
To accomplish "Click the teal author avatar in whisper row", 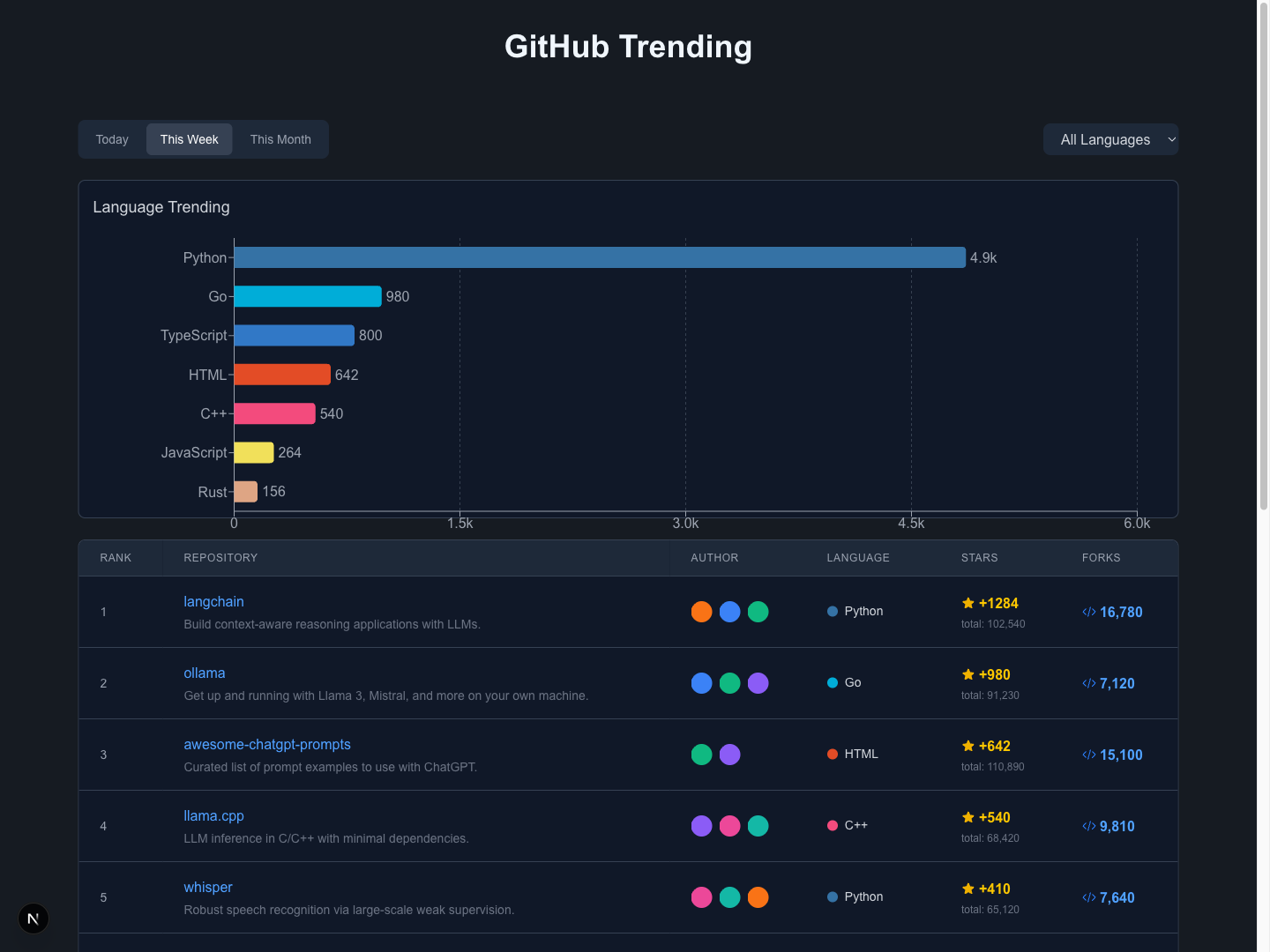I will pos(730,897).
